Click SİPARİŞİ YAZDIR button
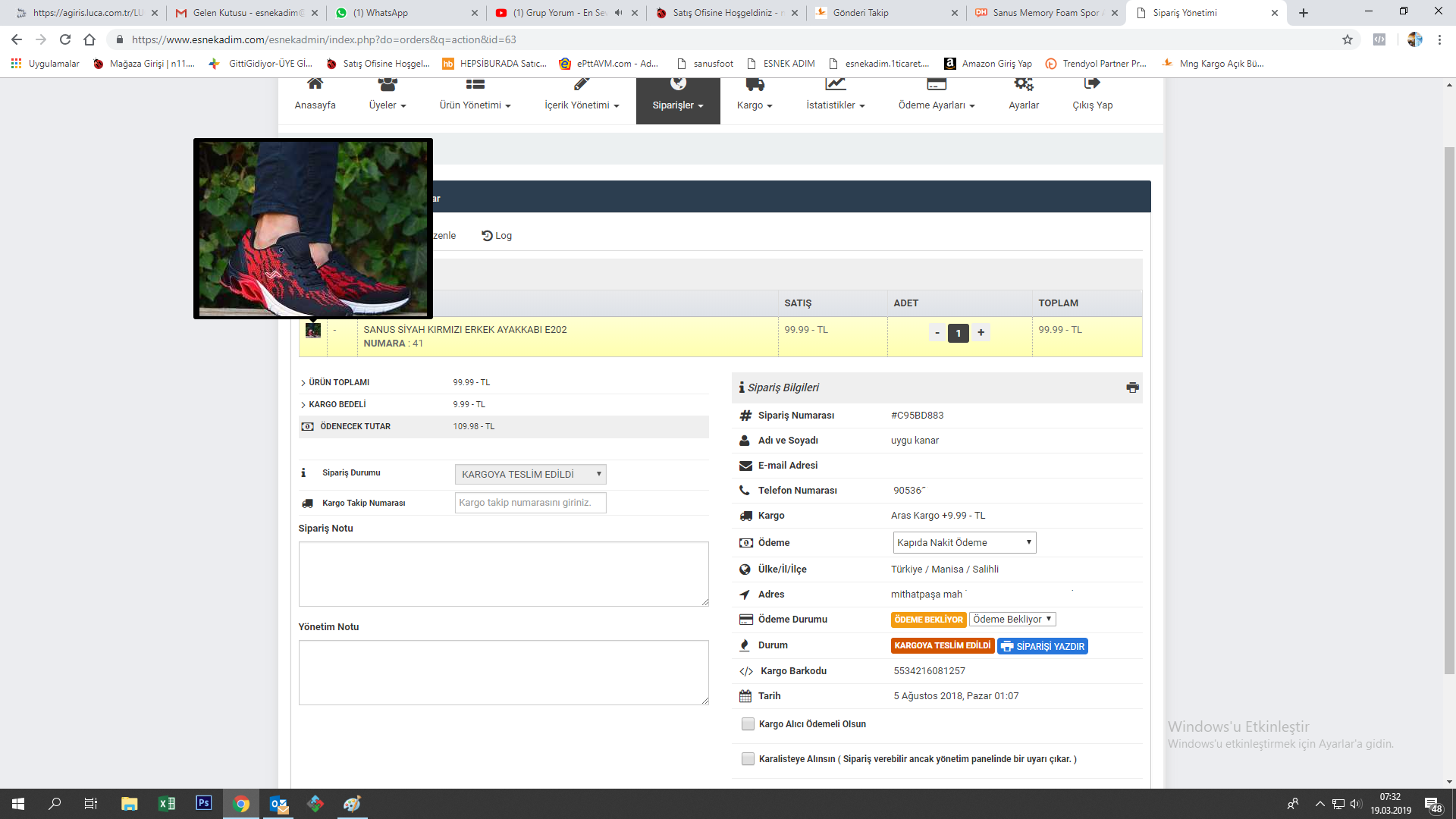This screenshot has width=1456, height=819. click(1043, 647)
